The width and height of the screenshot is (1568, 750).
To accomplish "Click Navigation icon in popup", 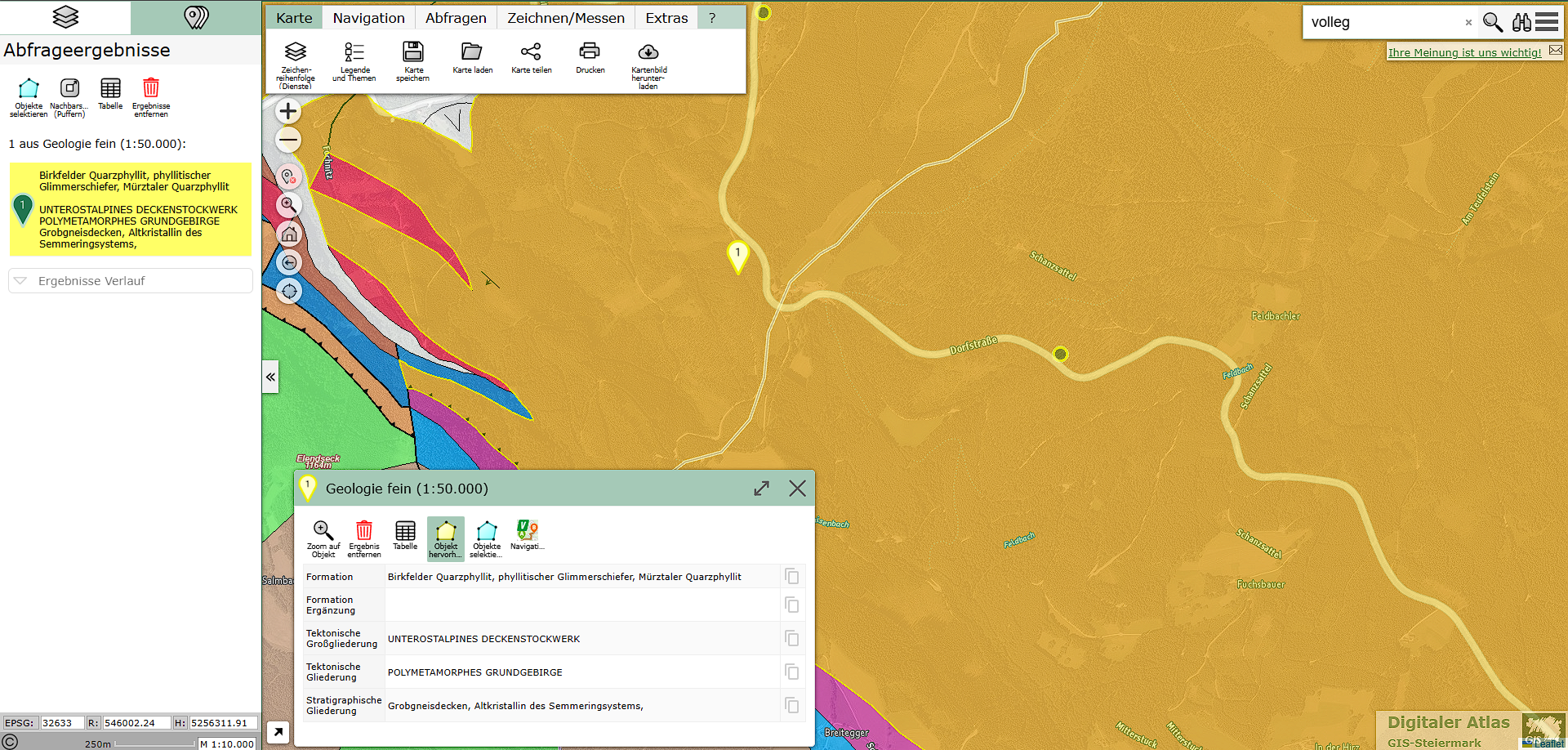I will point(528,535).
